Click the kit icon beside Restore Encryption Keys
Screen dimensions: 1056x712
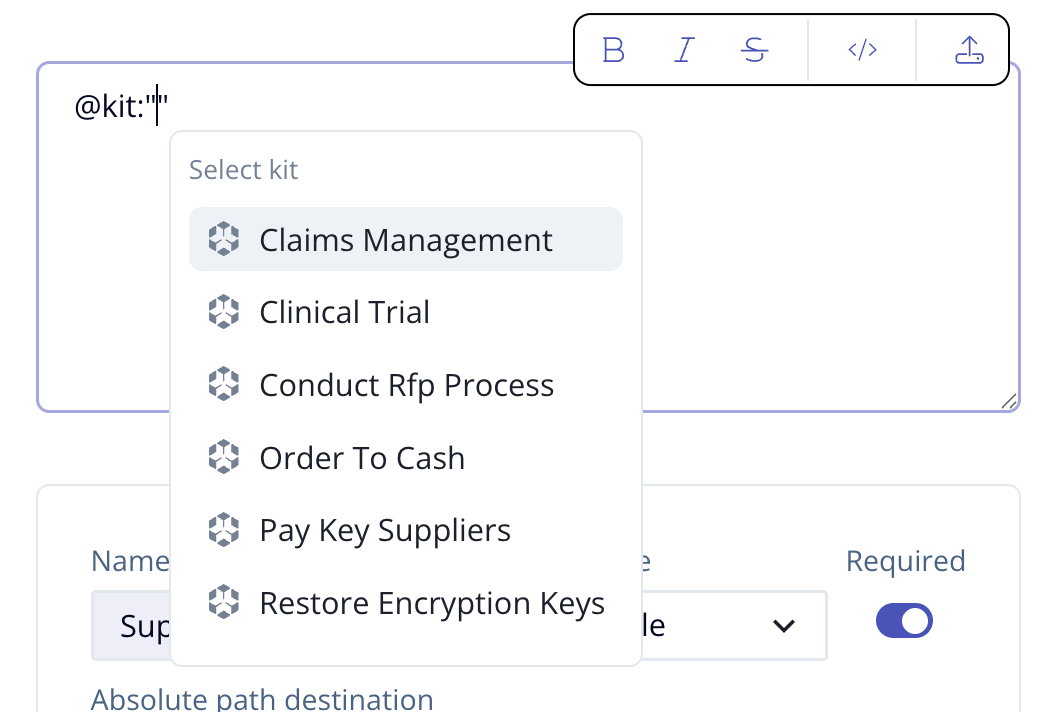pyautogui.click(x=223, y=603)
